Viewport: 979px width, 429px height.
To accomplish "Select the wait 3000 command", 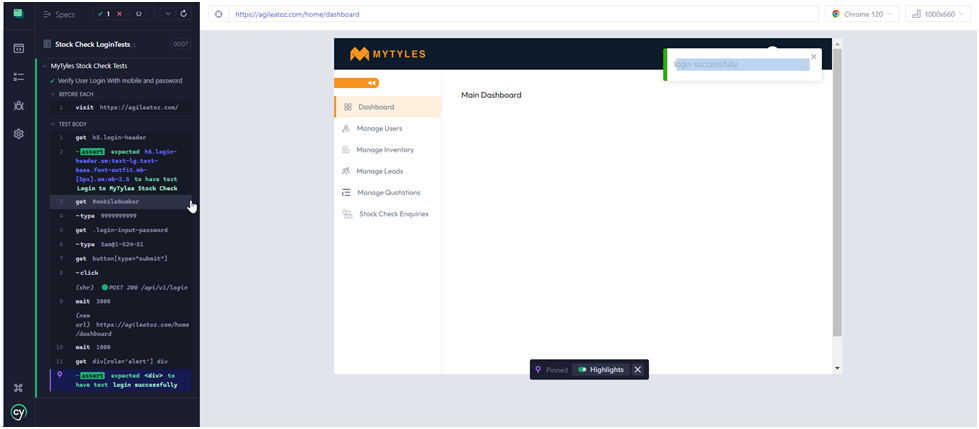I will (121, 302).
